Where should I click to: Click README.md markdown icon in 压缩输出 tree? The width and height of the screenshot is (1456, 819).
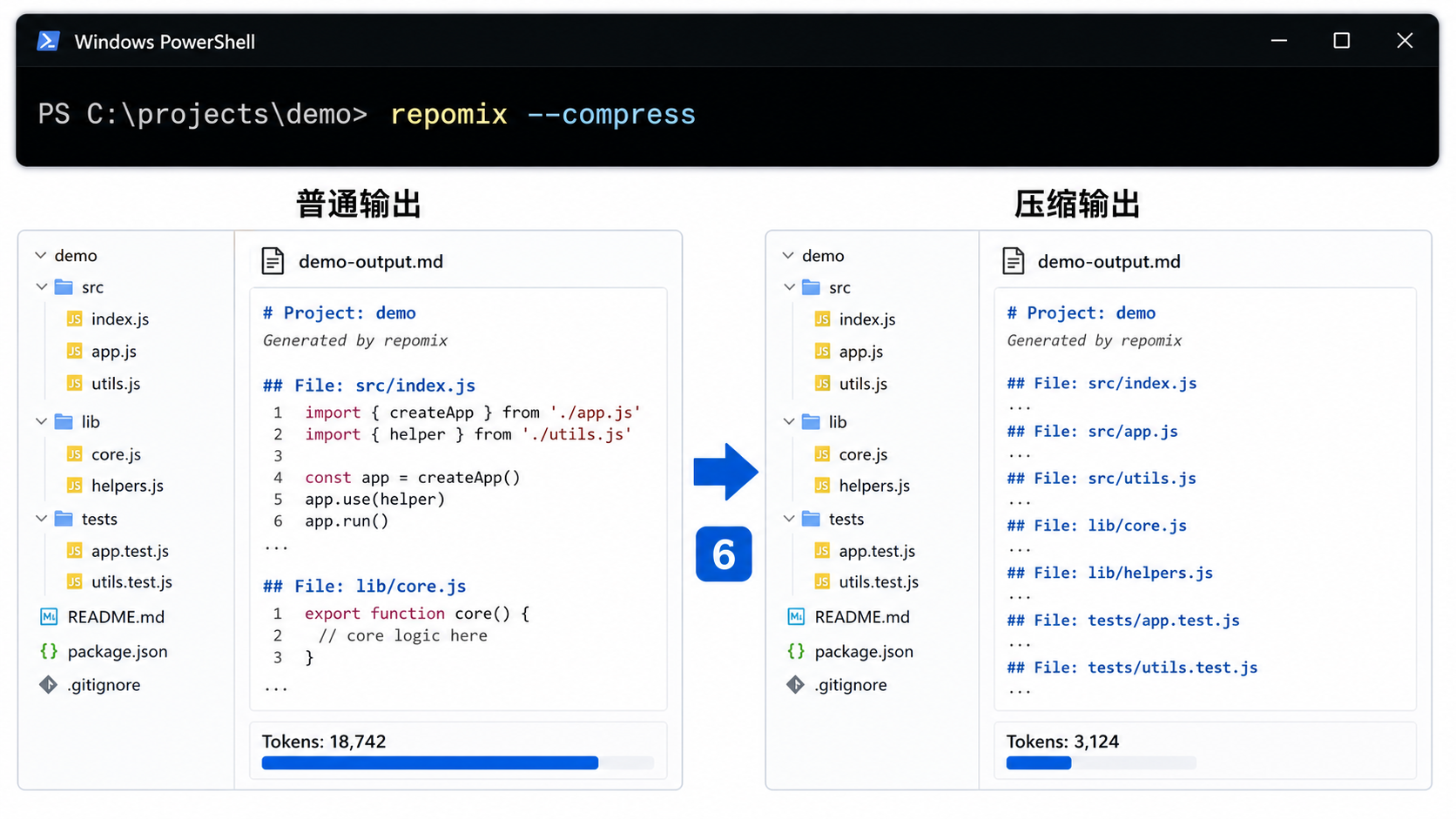pos(796,617)
